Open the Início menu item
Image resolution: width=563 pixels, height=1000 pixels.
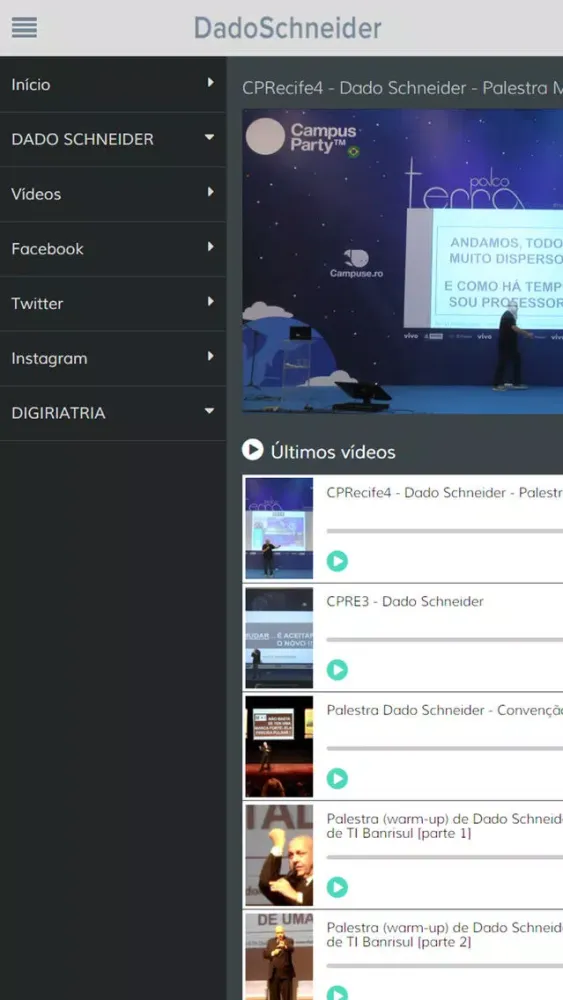click(113, 84)
